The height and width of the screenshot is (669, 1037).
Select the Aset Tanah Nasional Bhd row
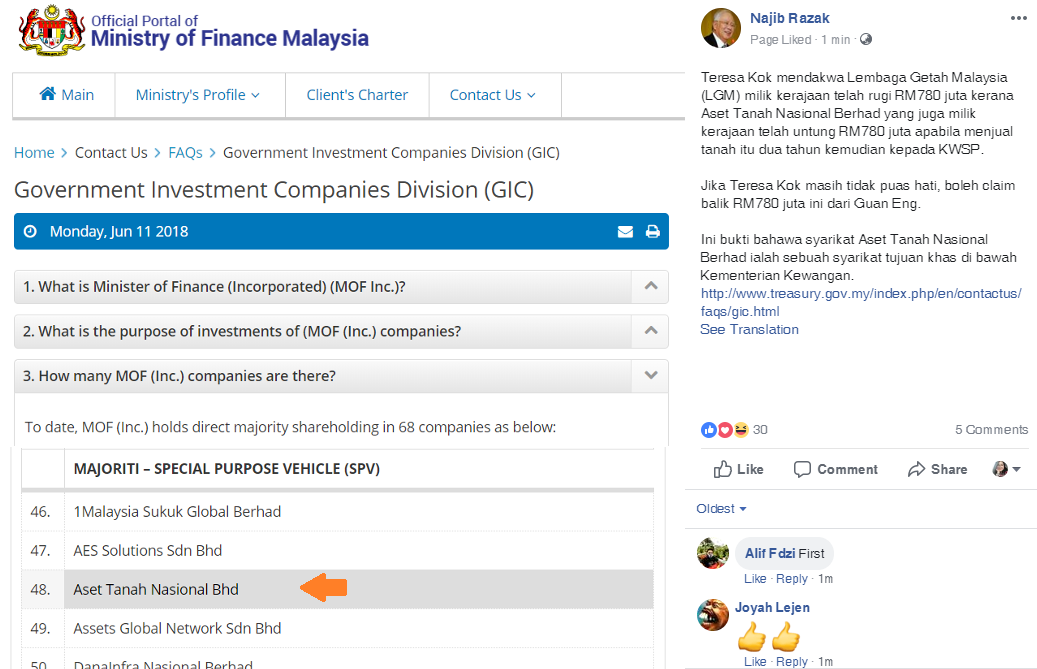click(x=156, y=590)
